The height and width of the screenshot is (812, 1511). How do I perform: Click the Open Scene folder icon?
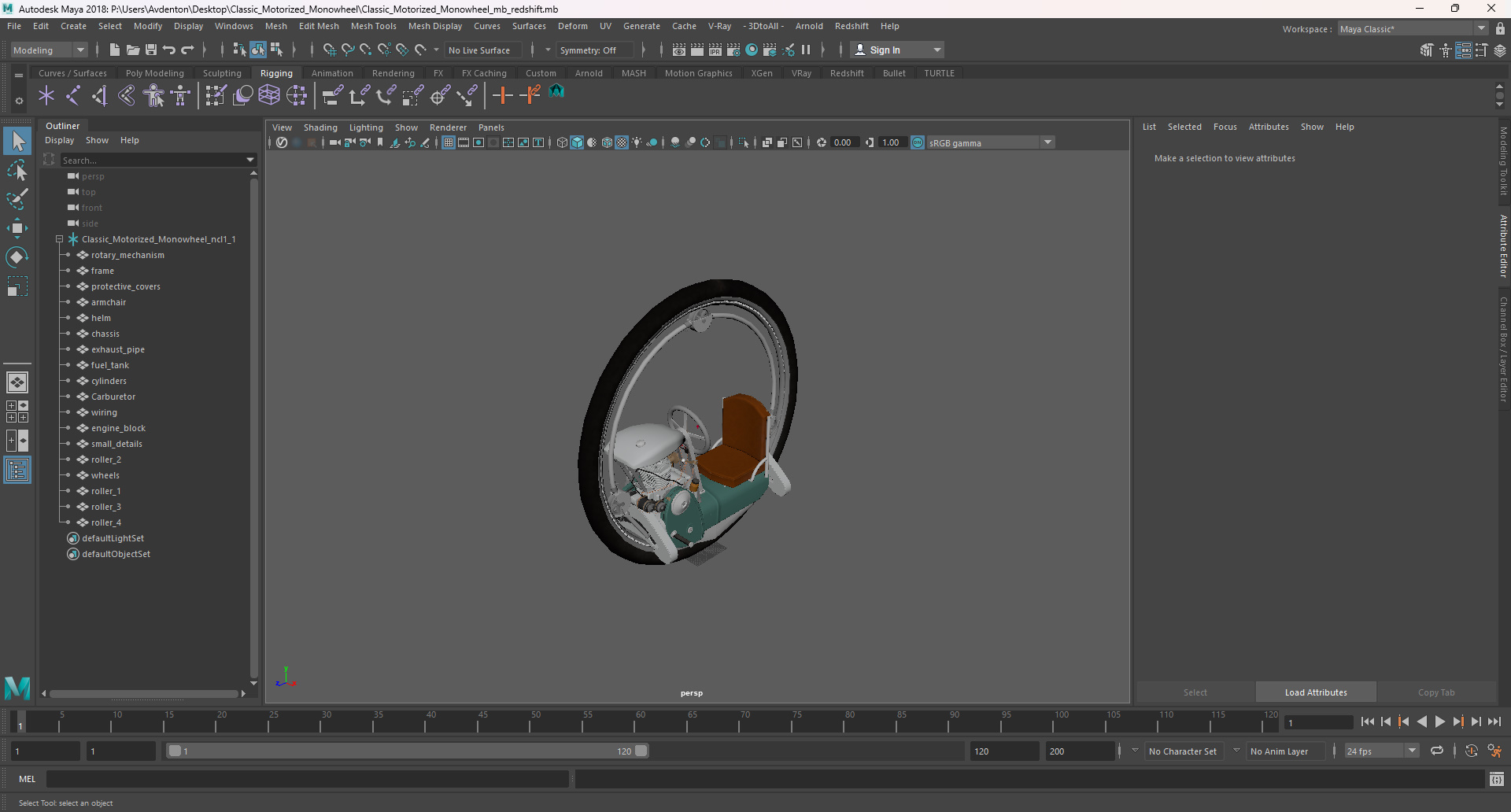(133, 50)
